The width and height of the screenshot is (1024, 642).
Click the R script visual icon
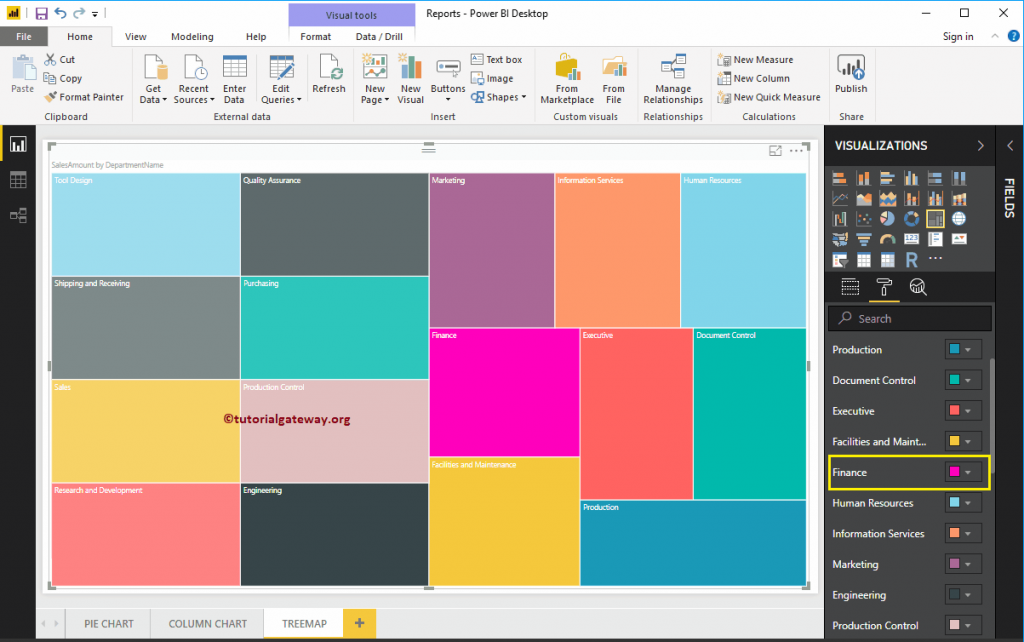pos(911,258)
